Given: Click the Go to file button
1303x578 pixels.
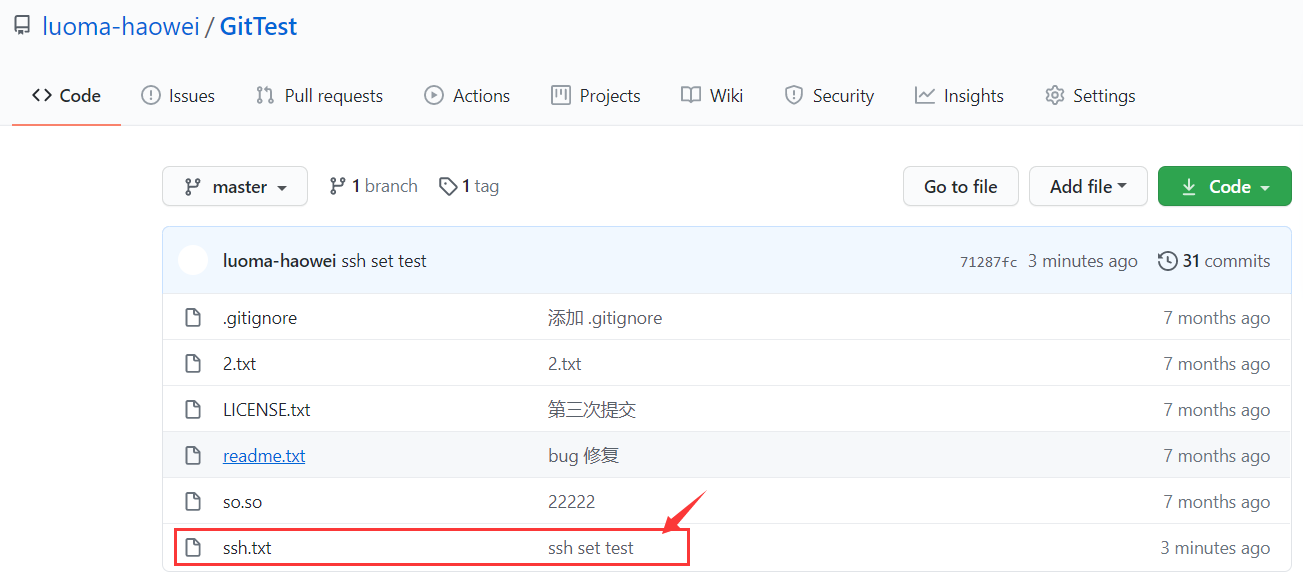Looking at the screenshot, I should (961, 187).
